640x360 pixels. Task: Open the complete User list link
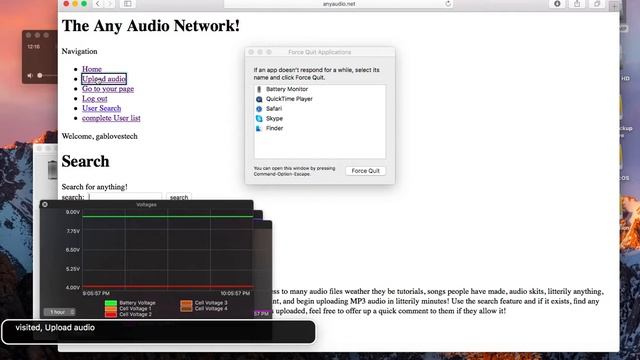[111, 118]
